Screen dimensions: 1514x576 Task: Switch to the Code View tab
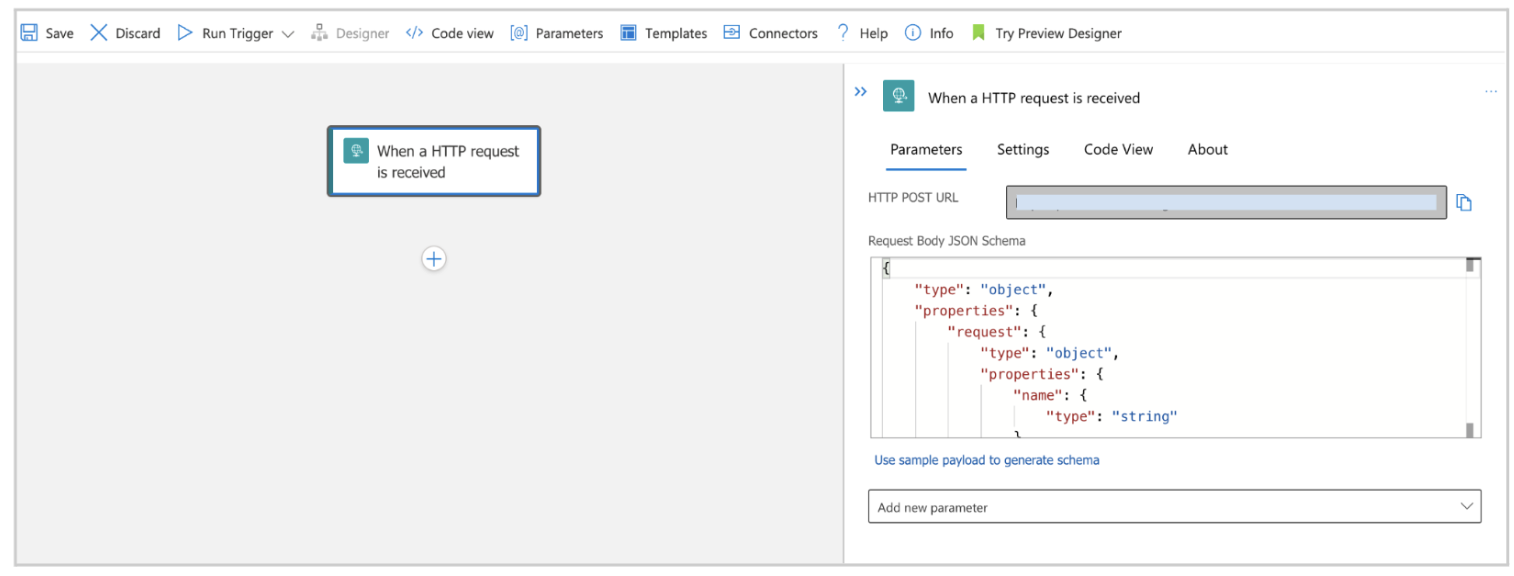[x=1118, y=150]
